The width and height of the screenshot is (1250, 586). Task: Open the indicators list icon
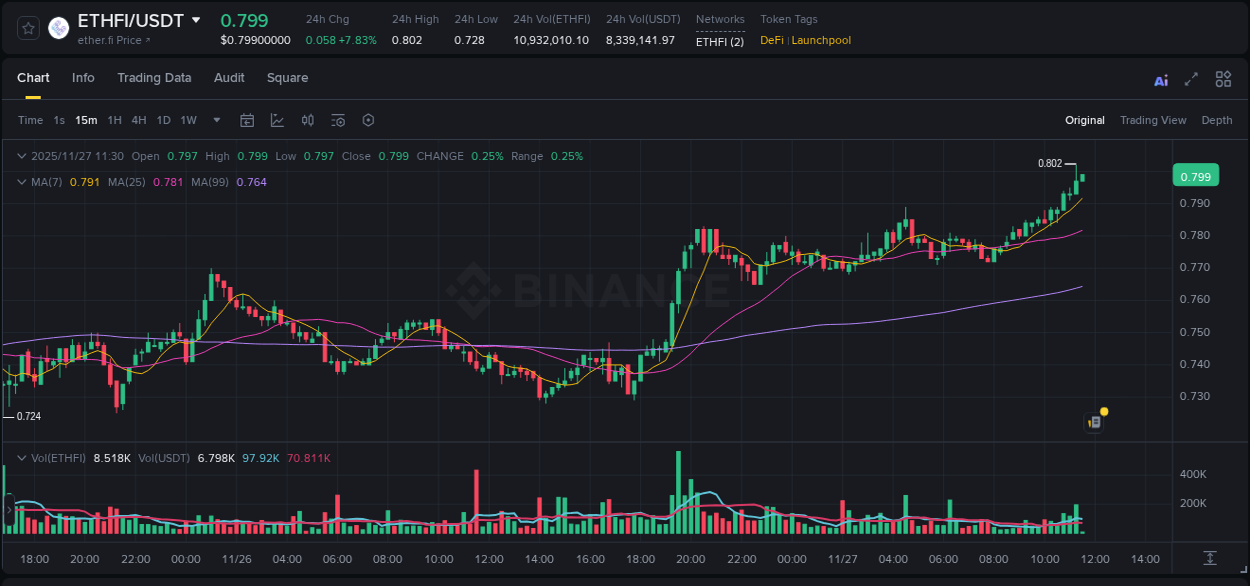[337, 120]
